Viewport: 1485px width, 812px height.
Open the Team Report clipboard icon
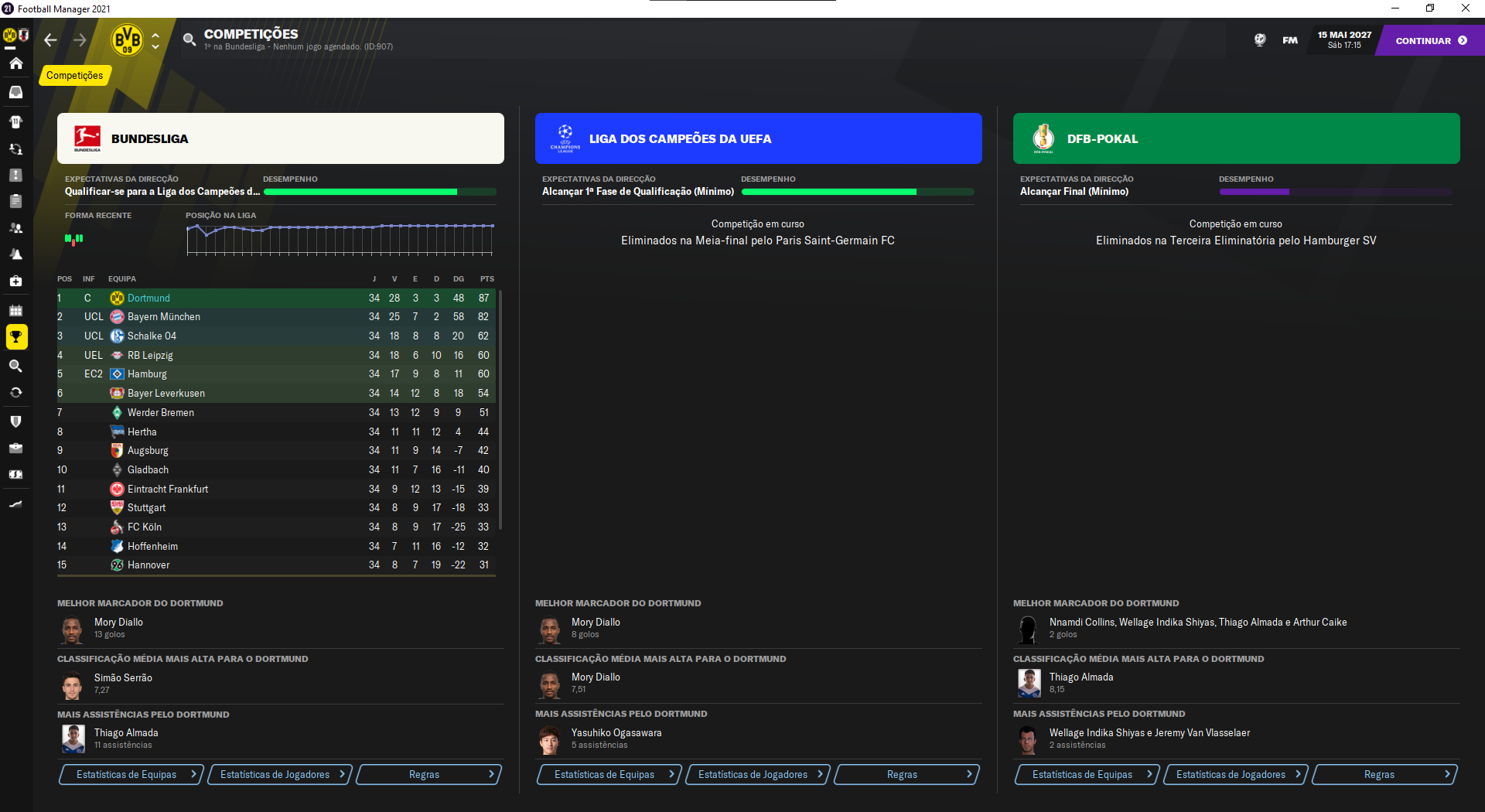(x=15, y=201)
